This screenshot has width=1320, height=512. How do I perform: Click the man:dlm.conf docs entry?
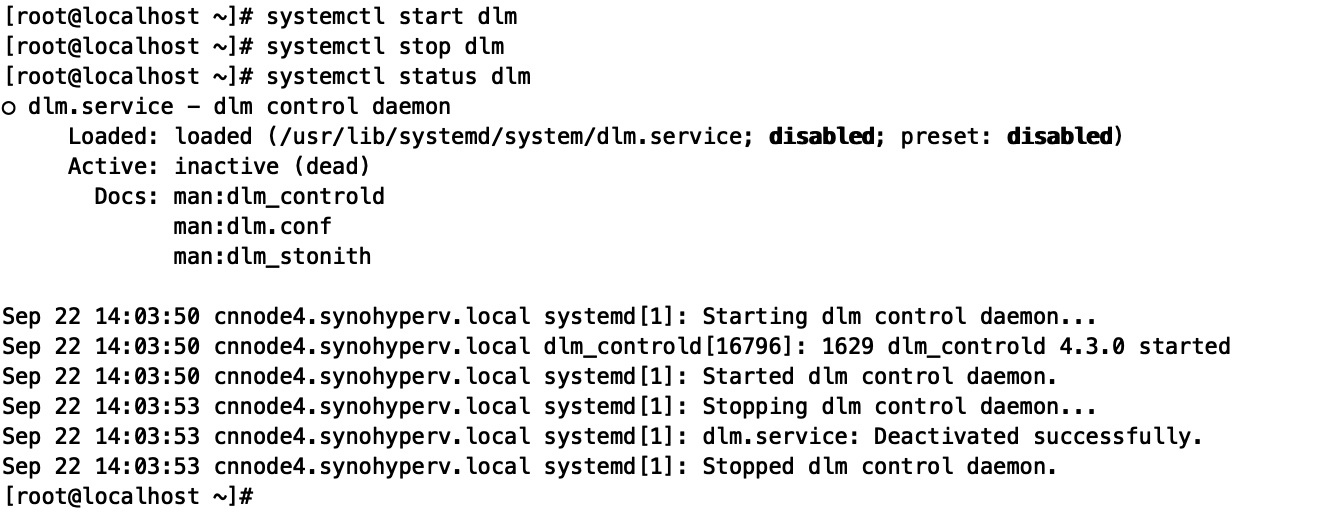click(251, 226)
